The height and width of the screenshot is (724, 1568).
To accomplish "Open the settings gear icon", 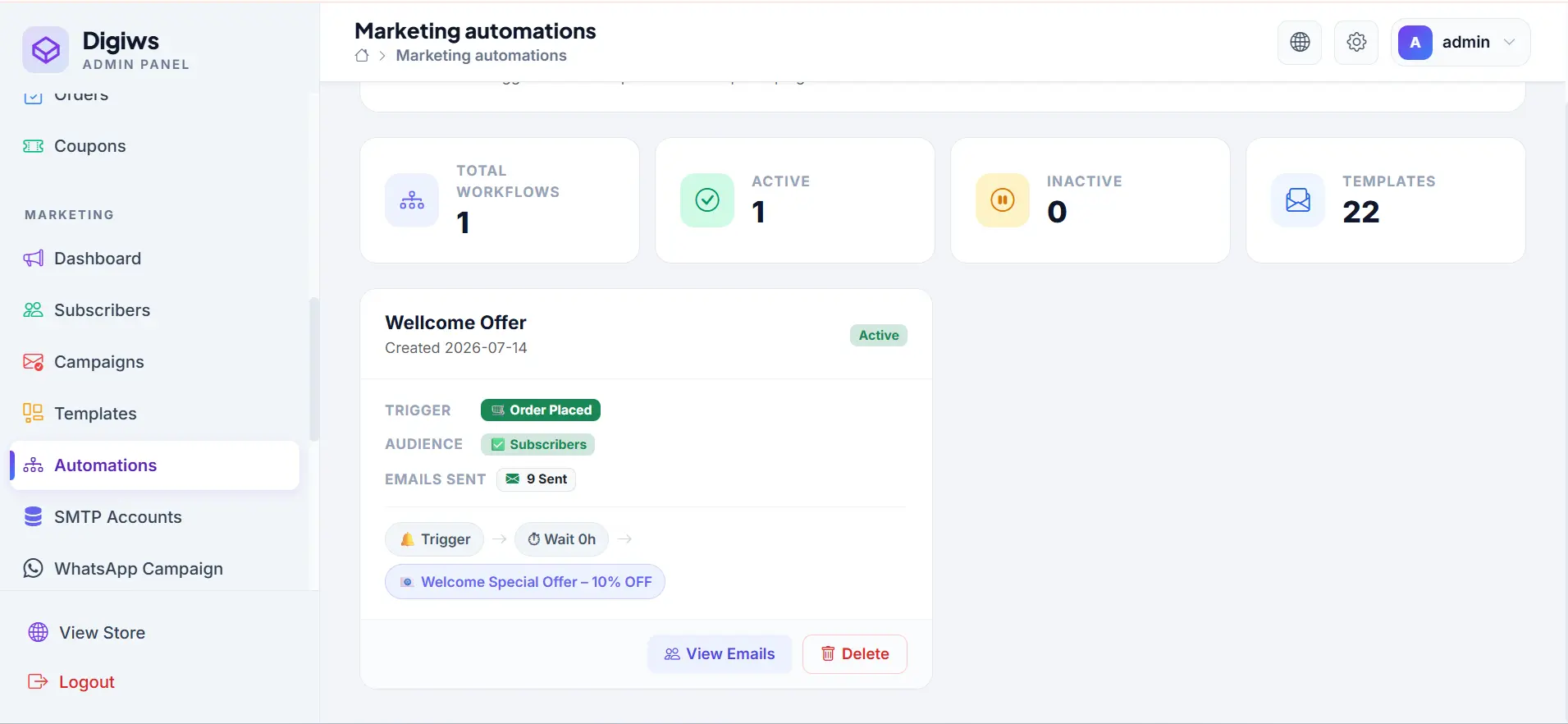I will 1356,42.
